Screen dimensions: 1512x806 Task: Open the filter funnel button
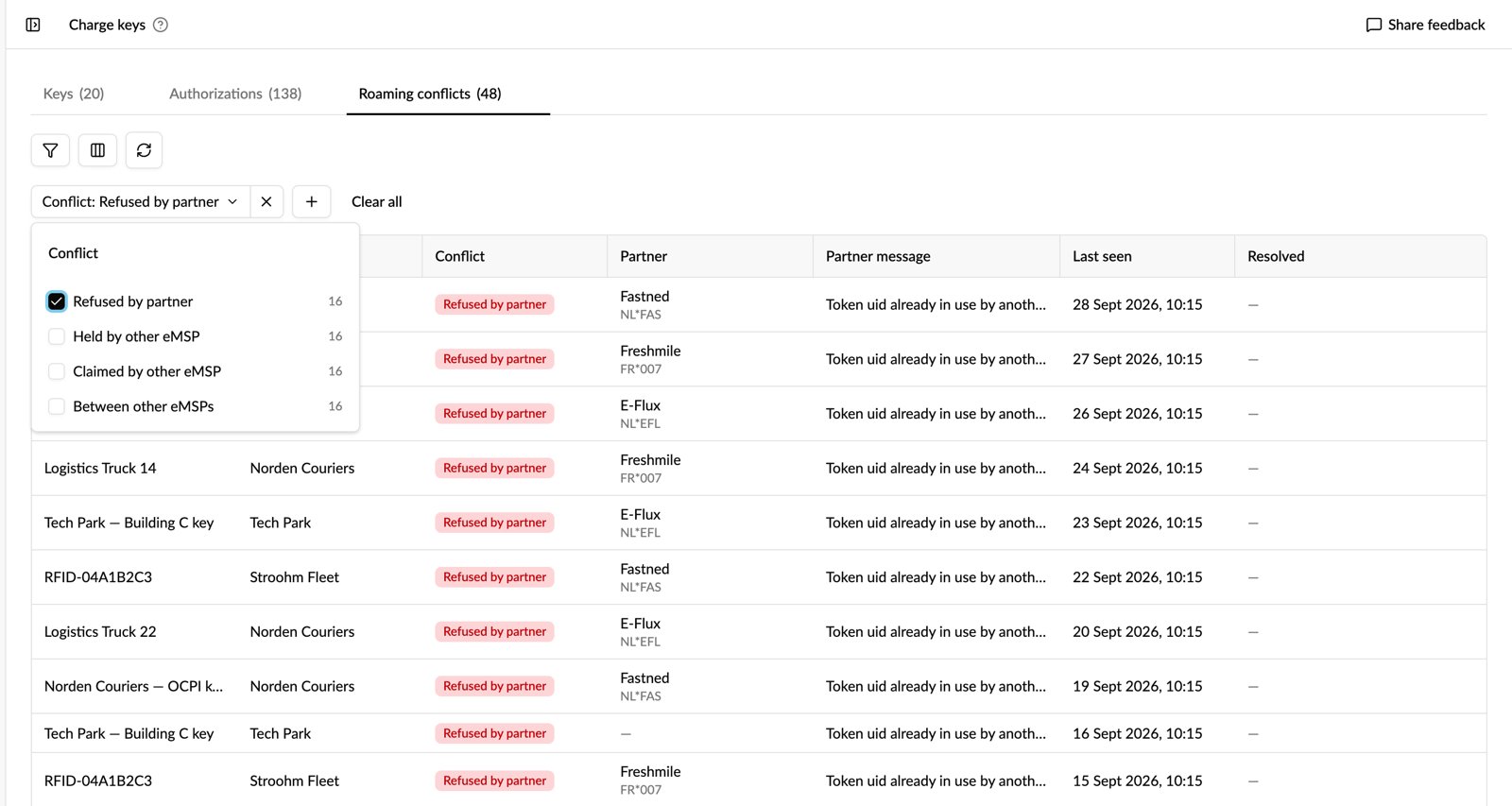point(50,150)
